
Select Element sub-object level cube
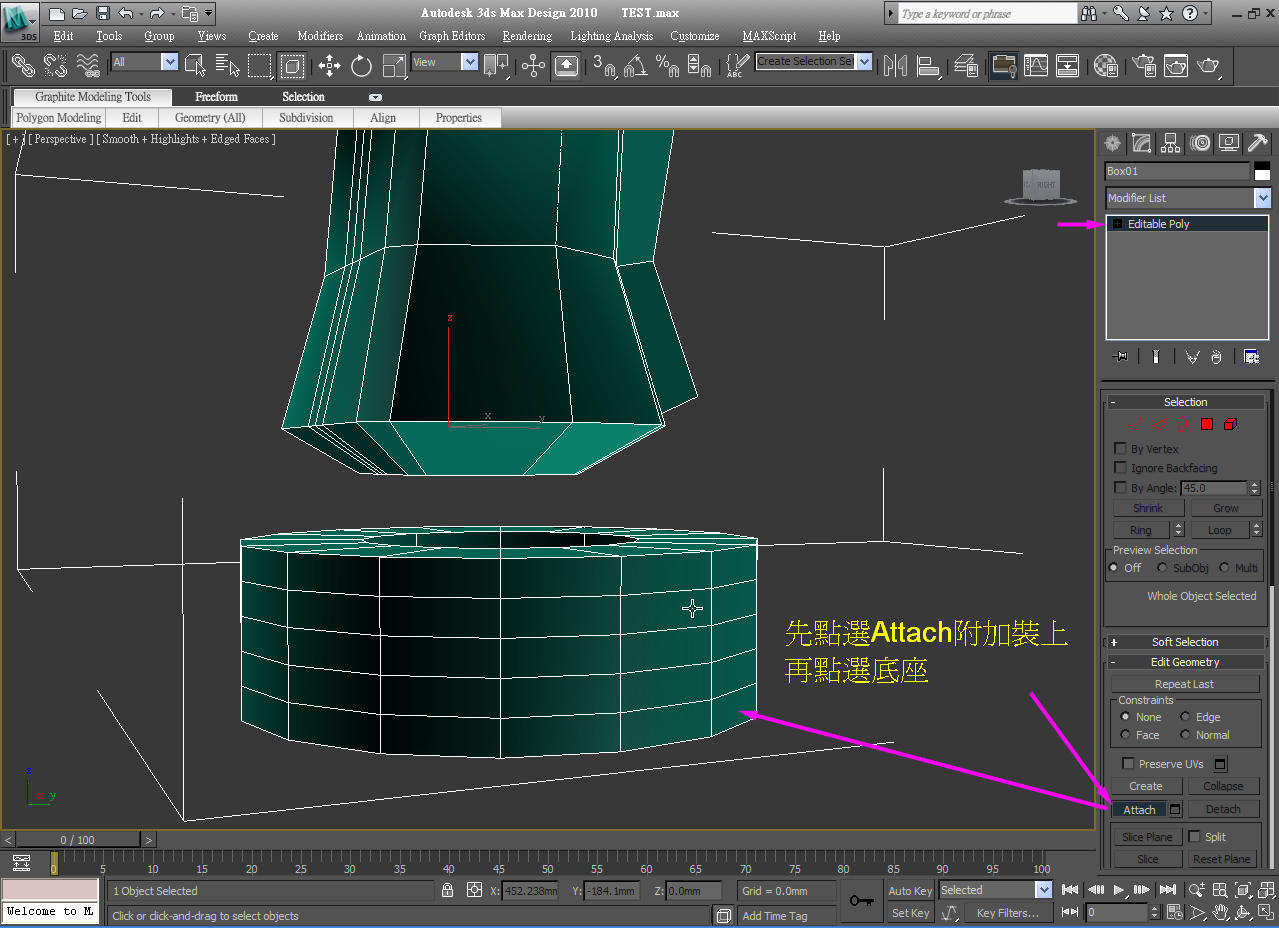pos(1230,424)
